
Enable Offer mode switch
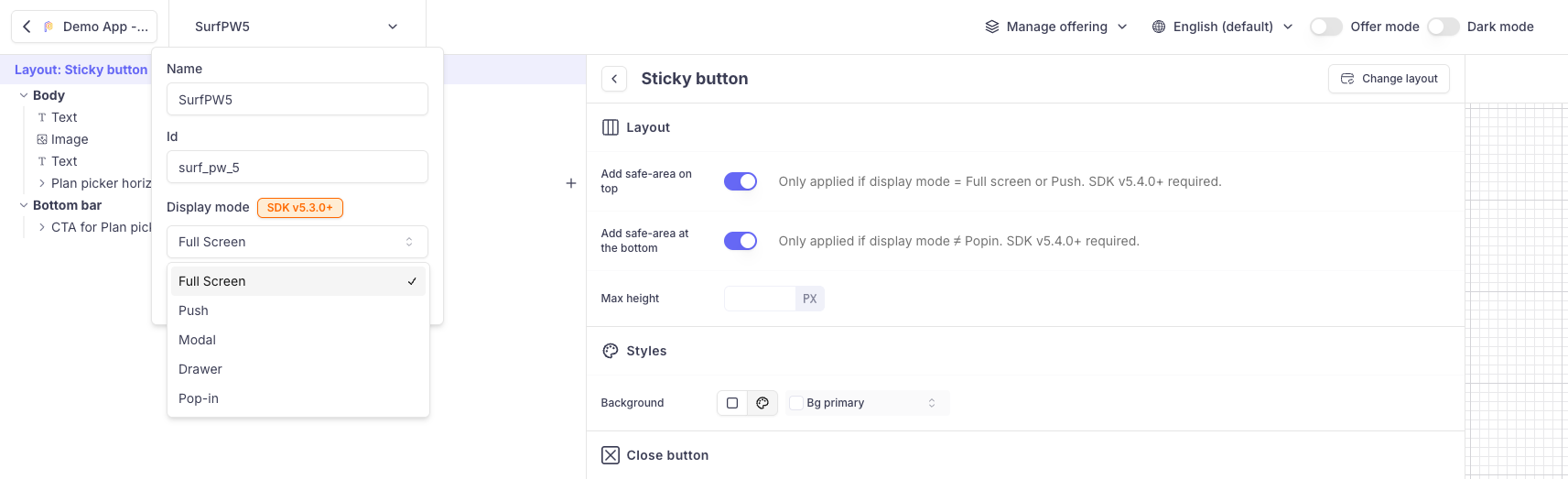coord(1325,27)
